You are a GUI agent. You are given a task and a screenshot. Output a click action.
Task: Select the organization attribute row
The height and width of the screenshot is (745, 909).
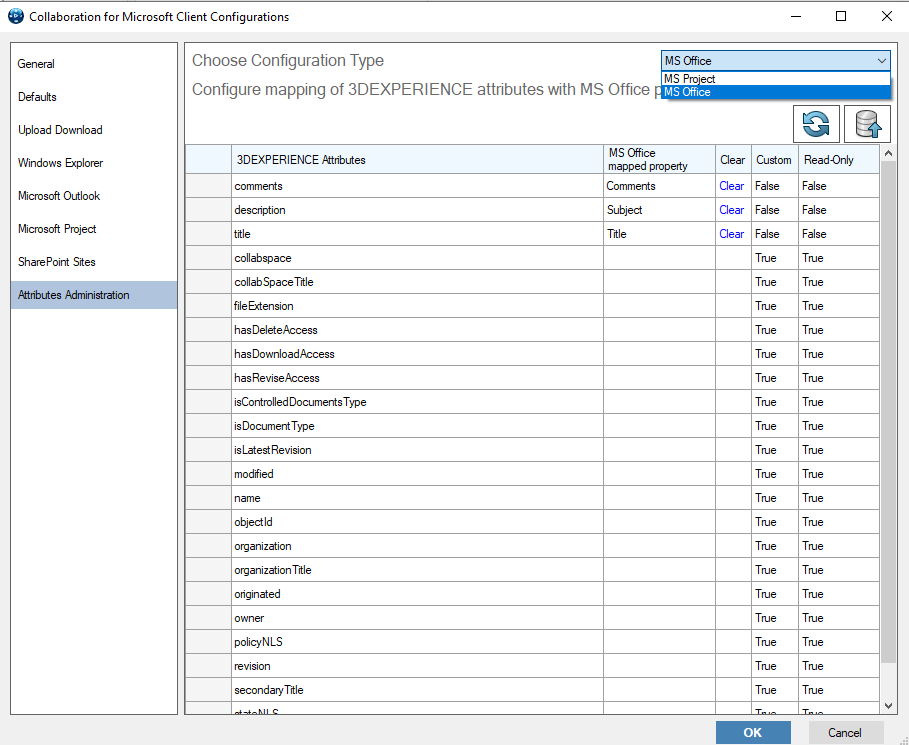point(417,546)
